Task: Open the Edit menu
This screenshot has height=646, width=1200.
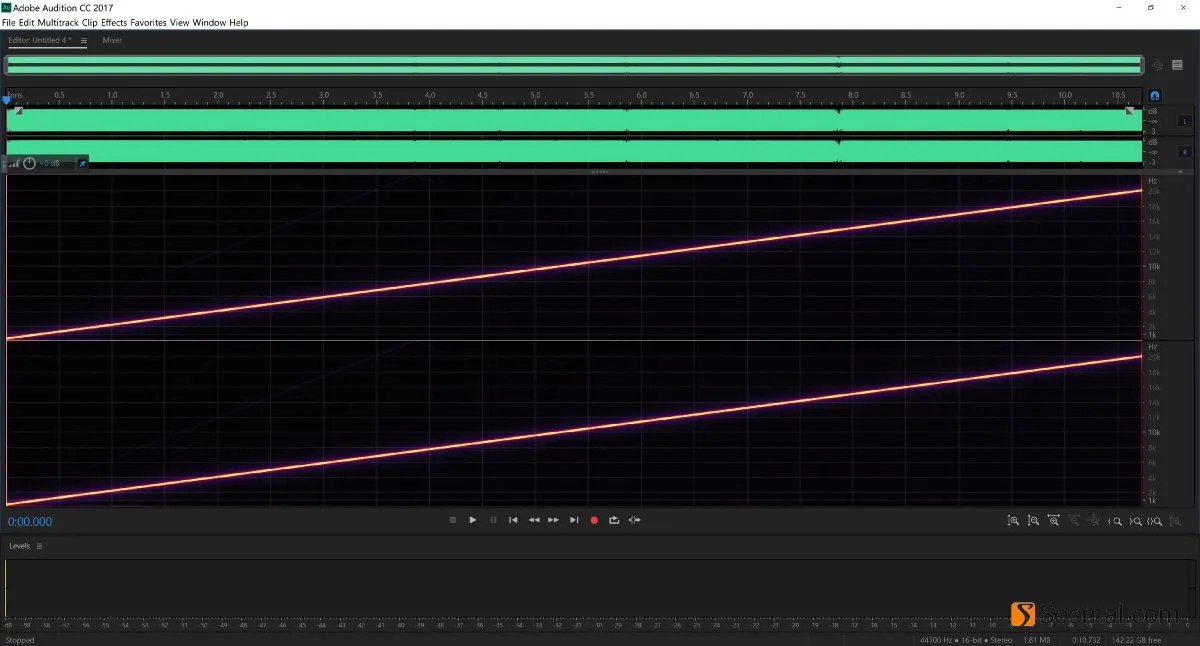Action: [26, 22]
